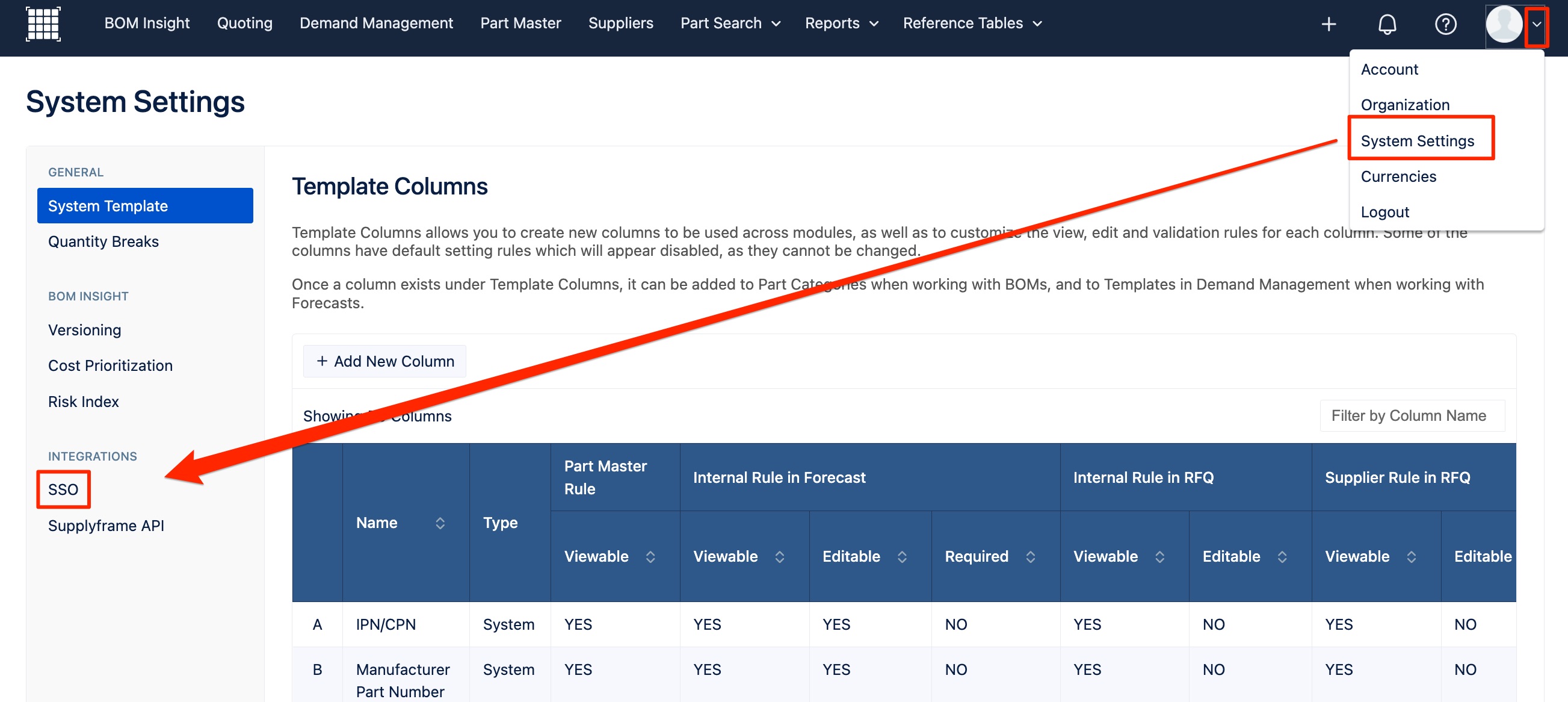
Task: Sort by Name column arrows
Action: coord(440,523)
